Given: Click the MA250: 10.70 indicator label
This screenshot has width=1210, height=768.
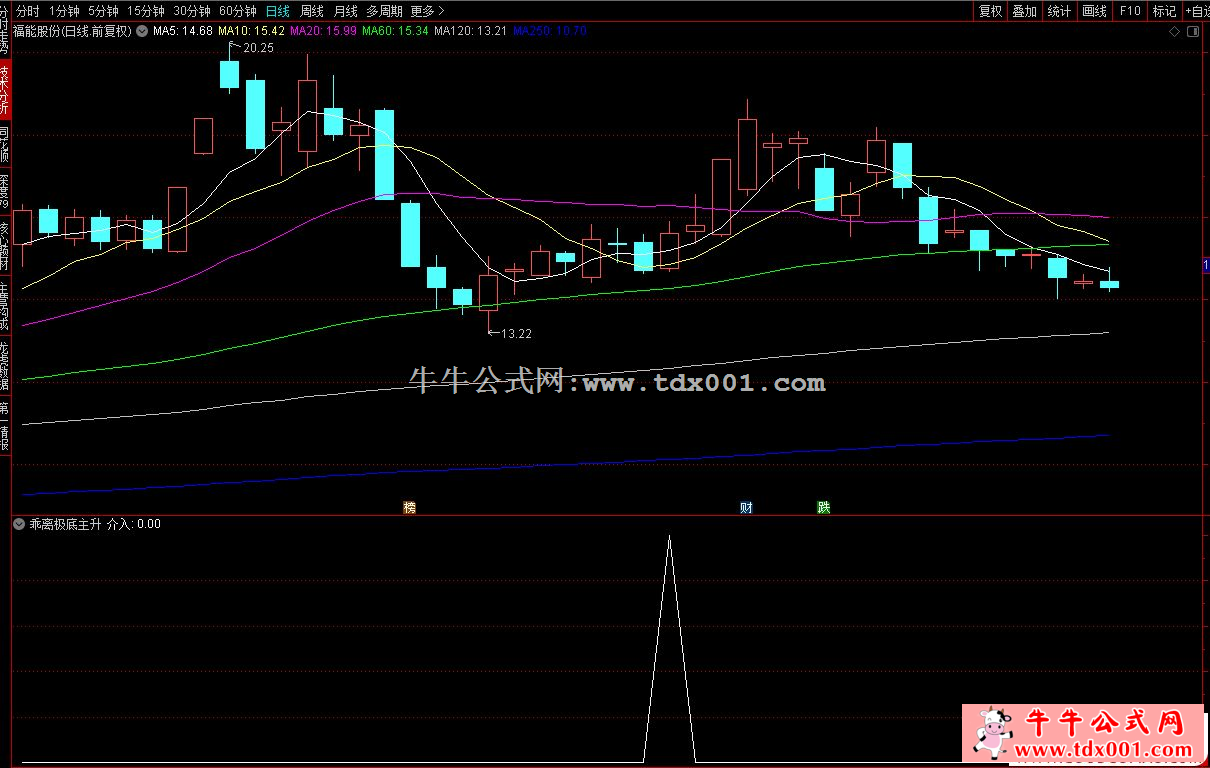Looking at the screenshot, I should coord(550,31).
